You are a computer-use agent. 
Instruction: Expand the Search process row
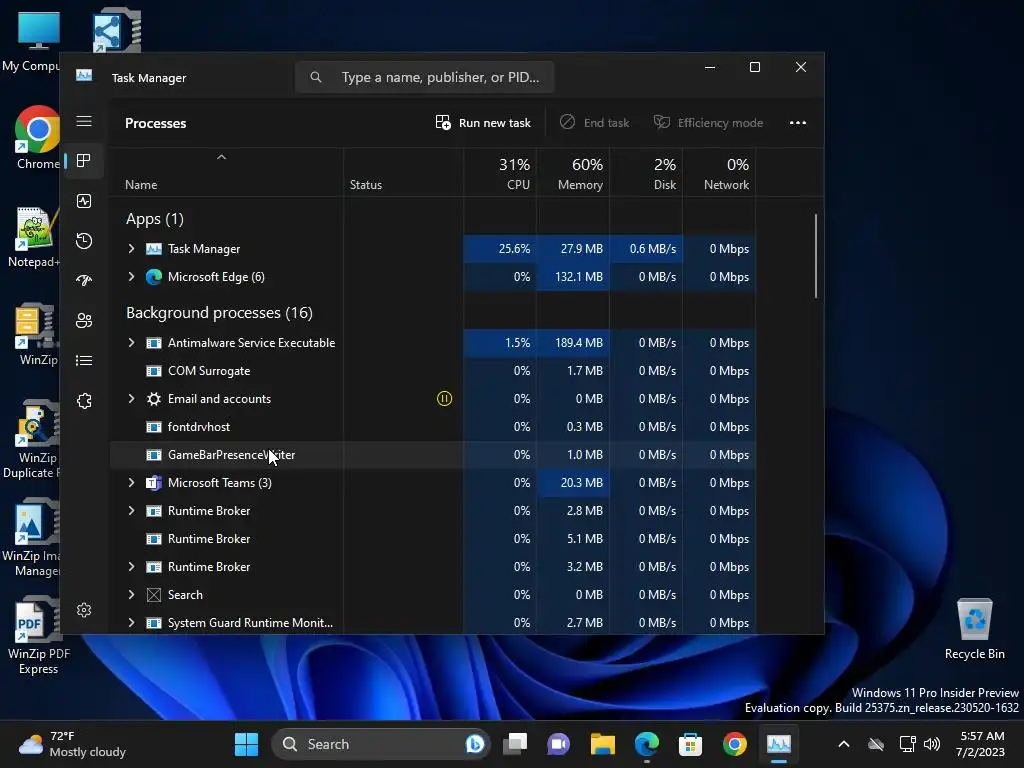click(x=131, y=595)
